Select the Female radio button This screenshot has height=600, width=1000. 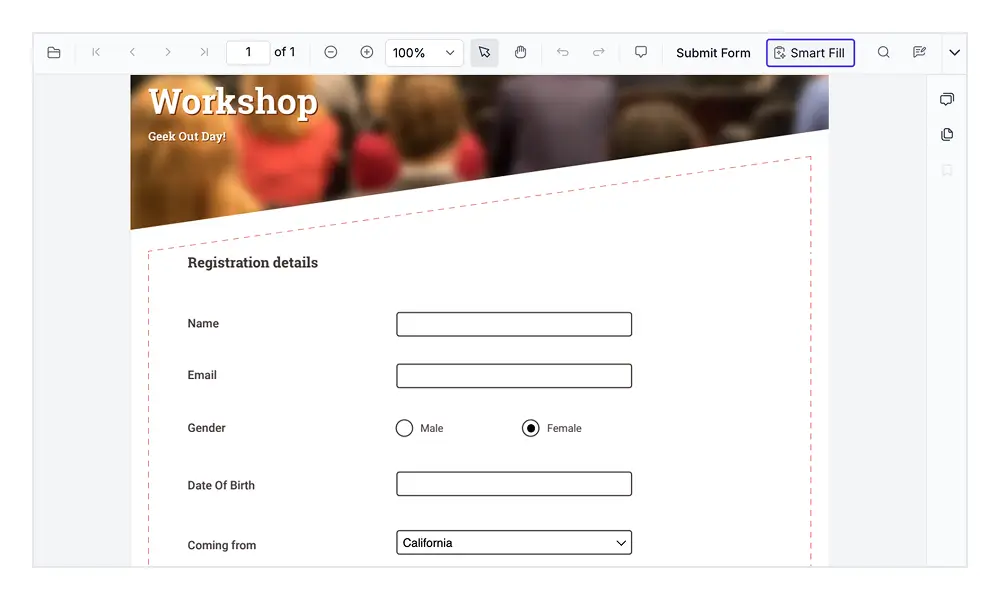click(x=531, y=428)
